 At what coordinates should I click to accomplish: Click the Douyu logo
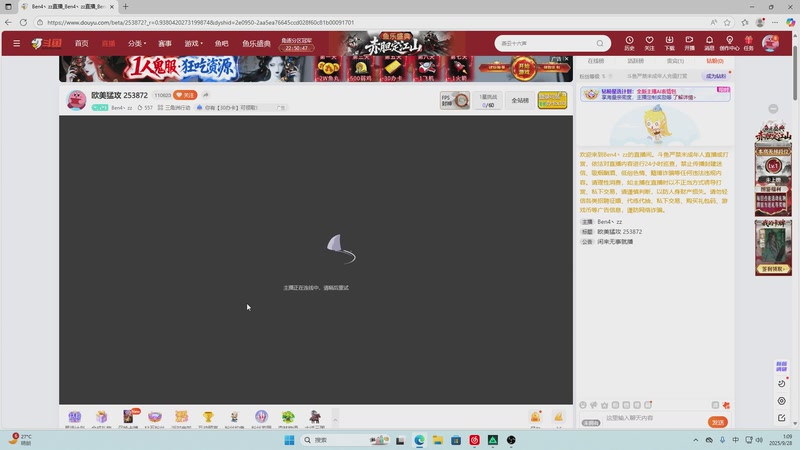pos(46,43)
